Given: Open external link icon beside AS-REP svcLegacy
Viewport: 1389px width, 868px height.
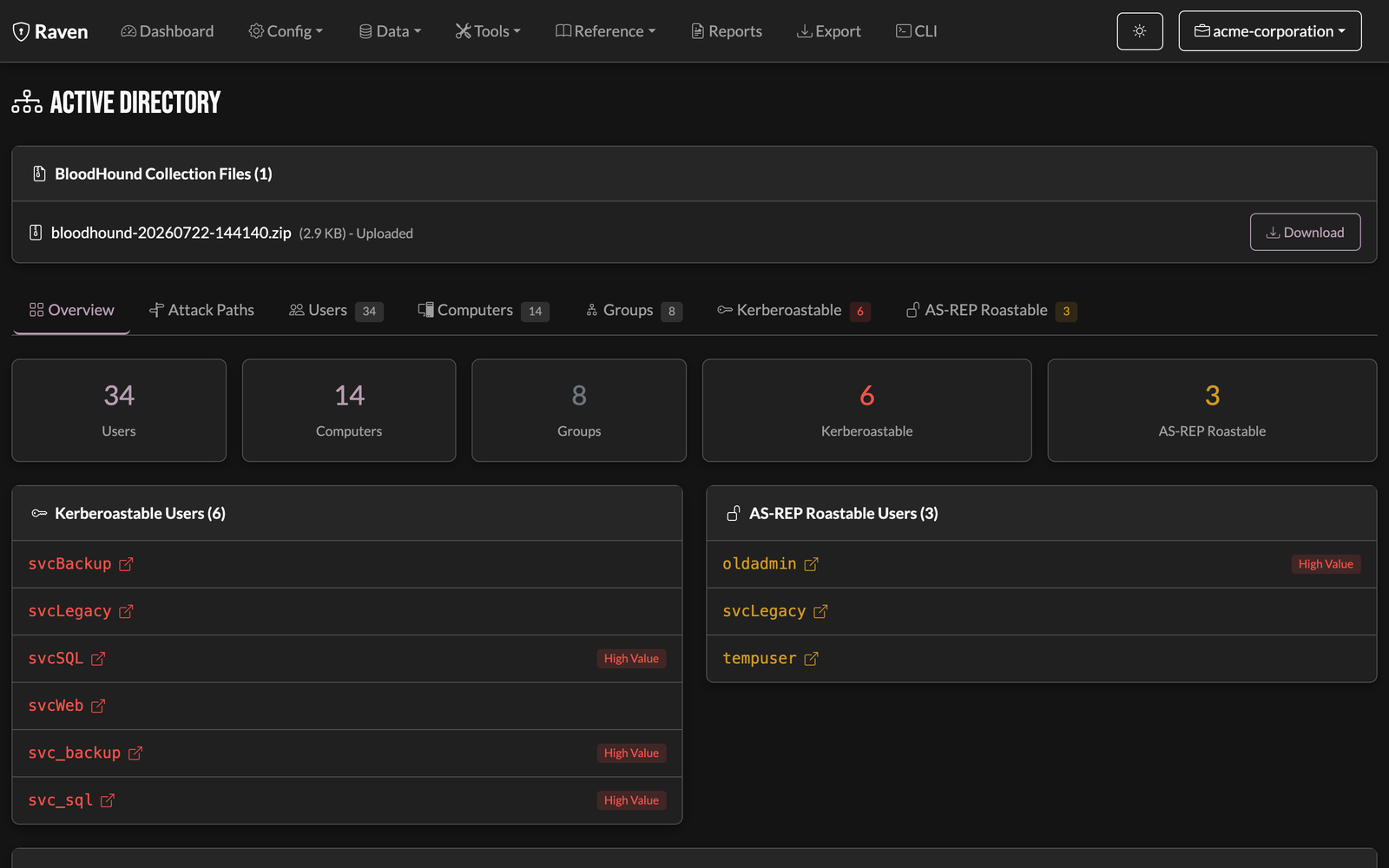Looking at the screenshot, I should coord(821,611).
